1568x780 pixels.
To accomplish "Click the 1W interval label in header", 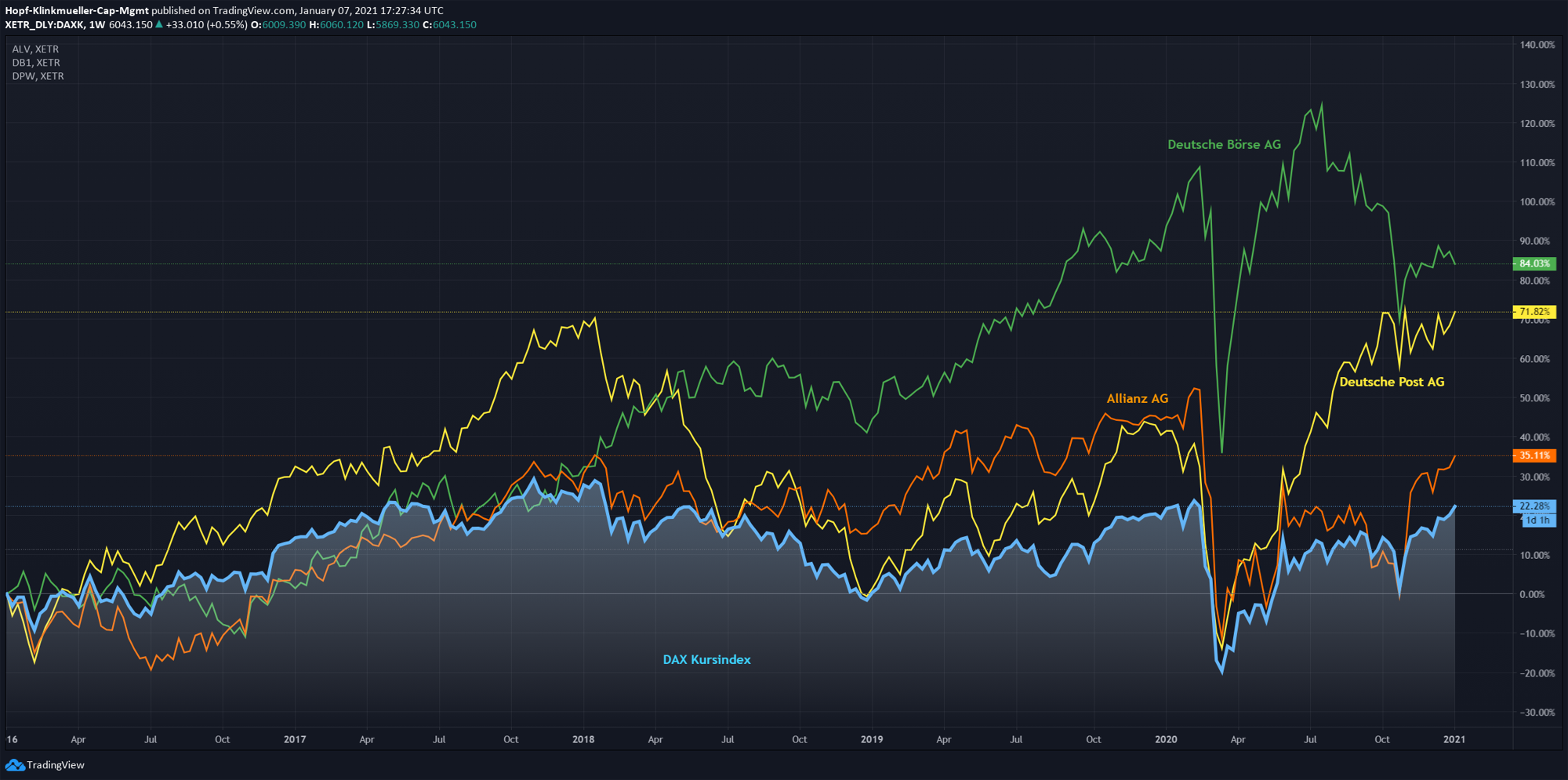I will pyautogui.click(x=96, y=25).
